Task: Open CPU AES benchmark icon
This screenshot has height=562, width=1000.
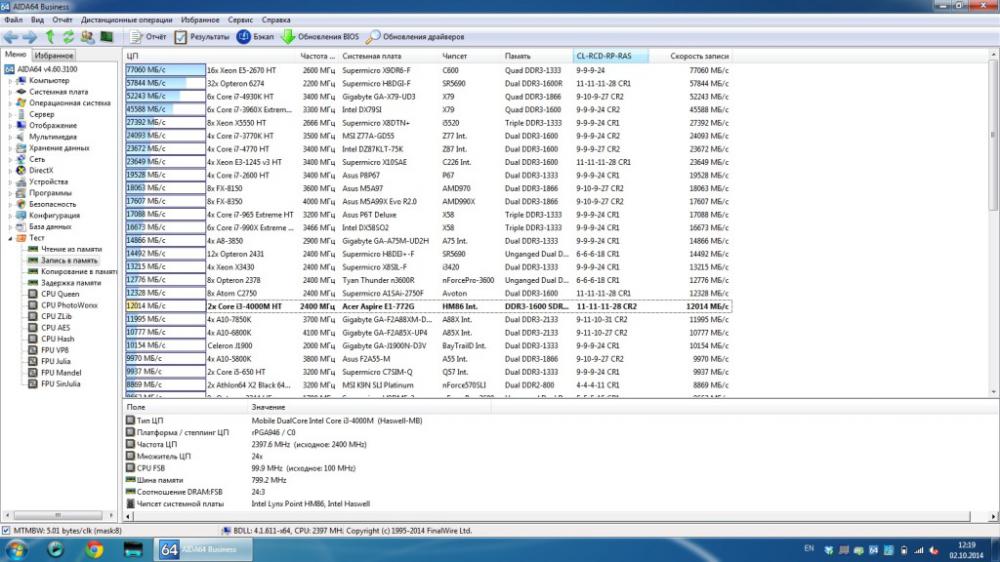Action: pyautogui.click(x=33, y=328)
